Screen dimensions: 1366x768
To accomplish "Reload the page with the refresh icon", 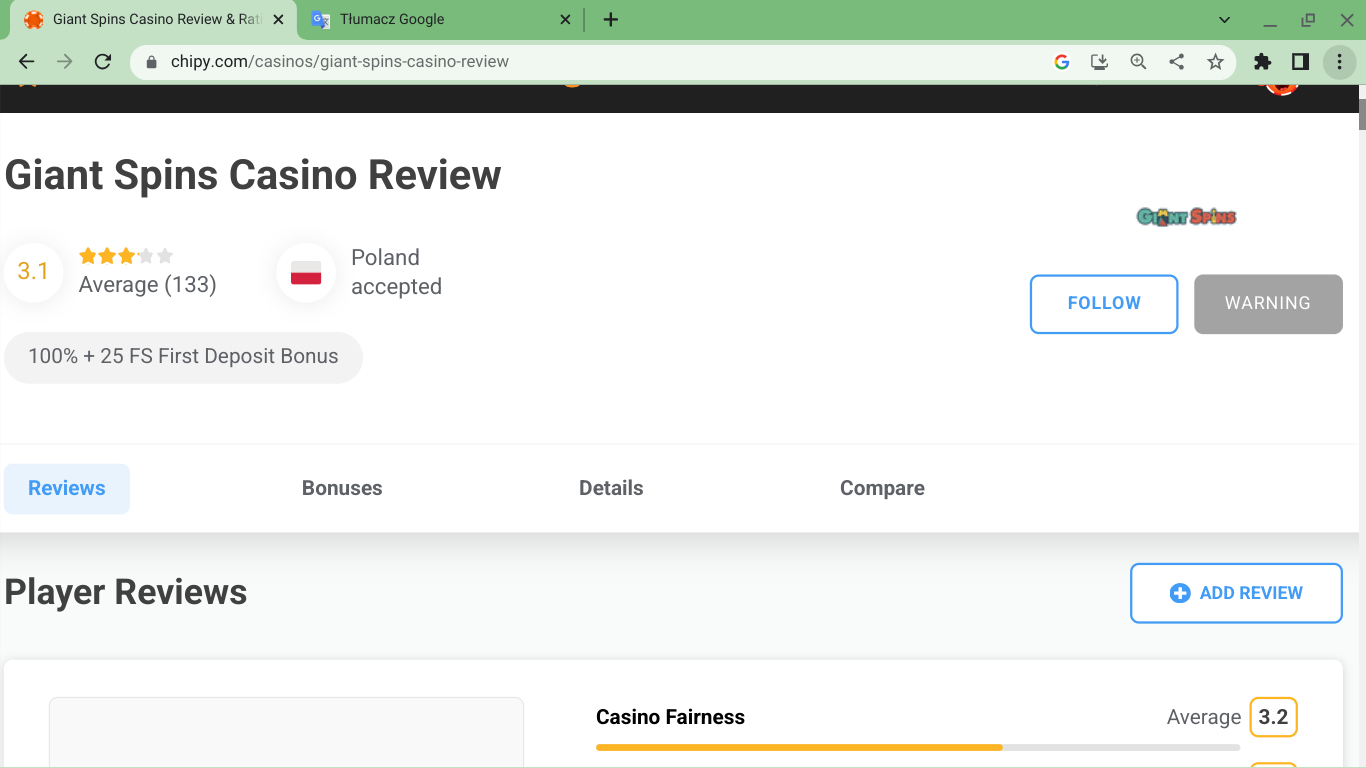I will click(x=102, y=62).
